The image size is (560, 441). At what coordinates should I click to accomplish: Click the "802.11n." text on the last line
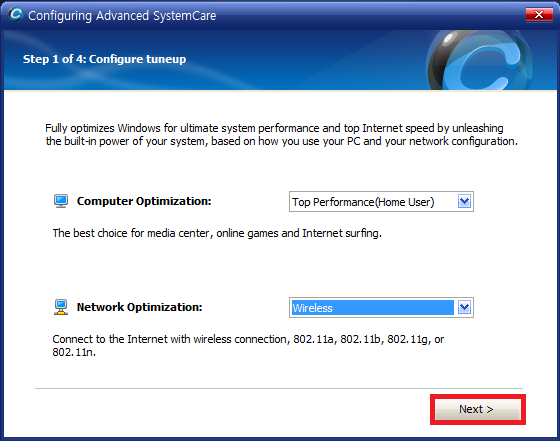(x=74, y=352)
